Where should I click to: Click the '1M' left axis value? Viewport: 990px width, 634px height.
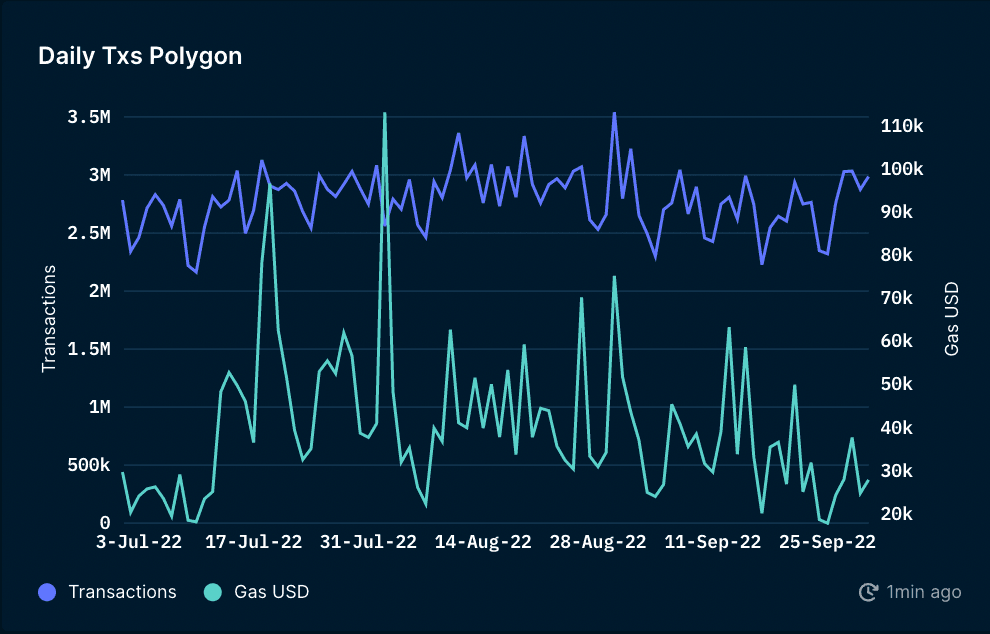[100, 407]
